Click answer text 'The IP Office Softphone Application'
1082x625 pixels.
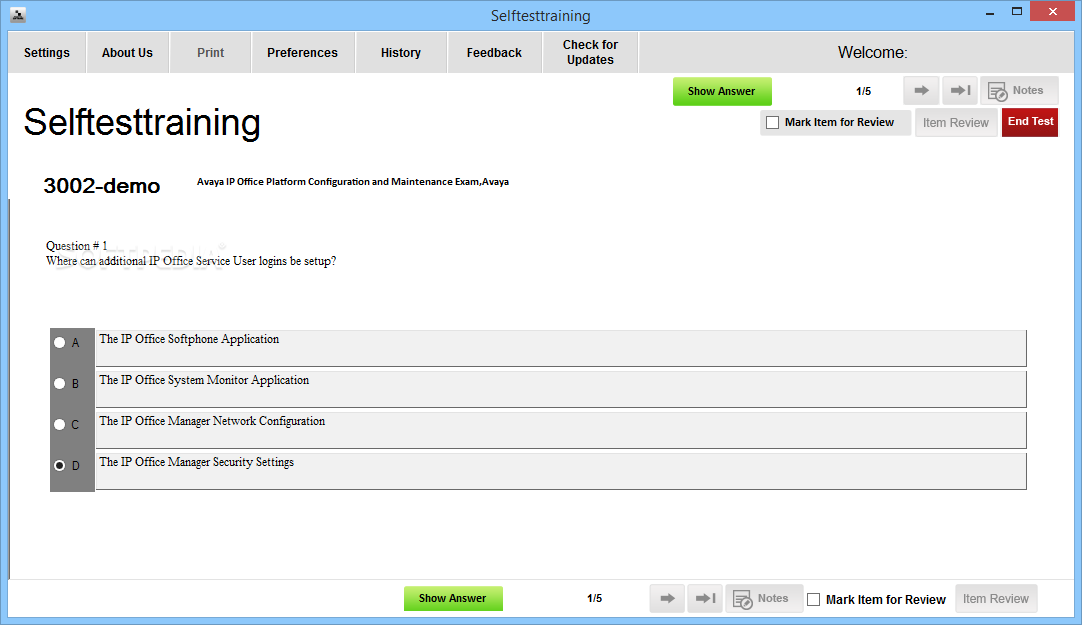click(189, 339)
